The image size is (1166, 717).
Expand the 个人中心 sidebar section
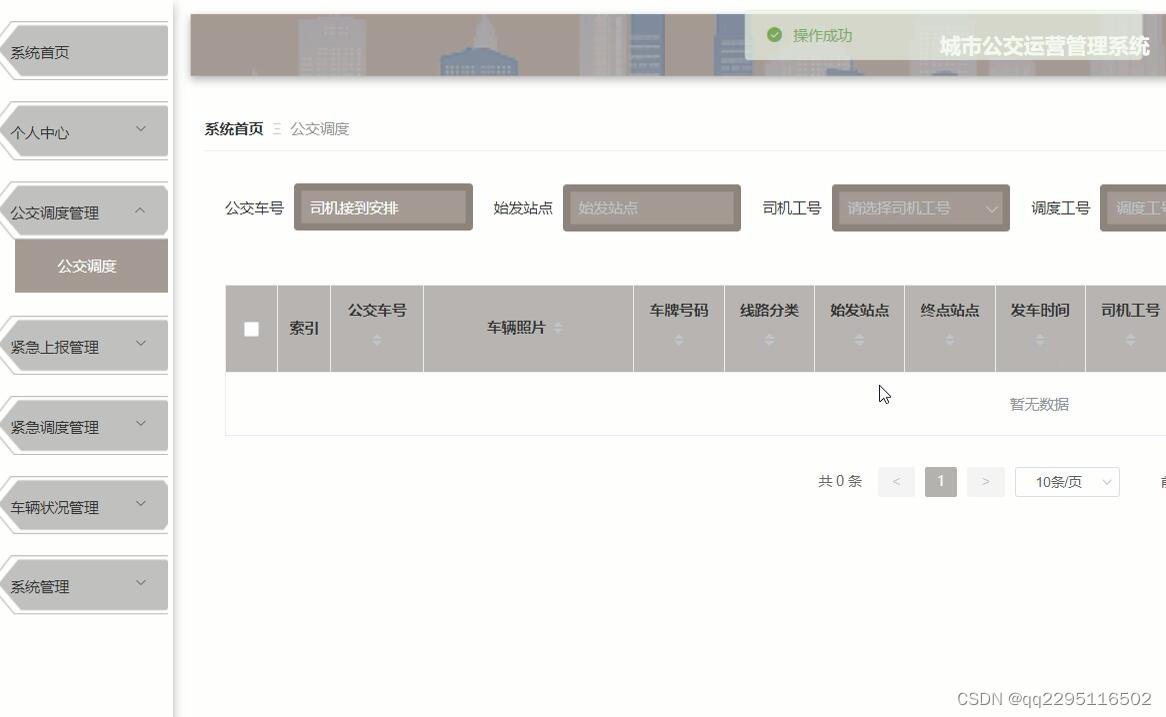coord(85,131)
